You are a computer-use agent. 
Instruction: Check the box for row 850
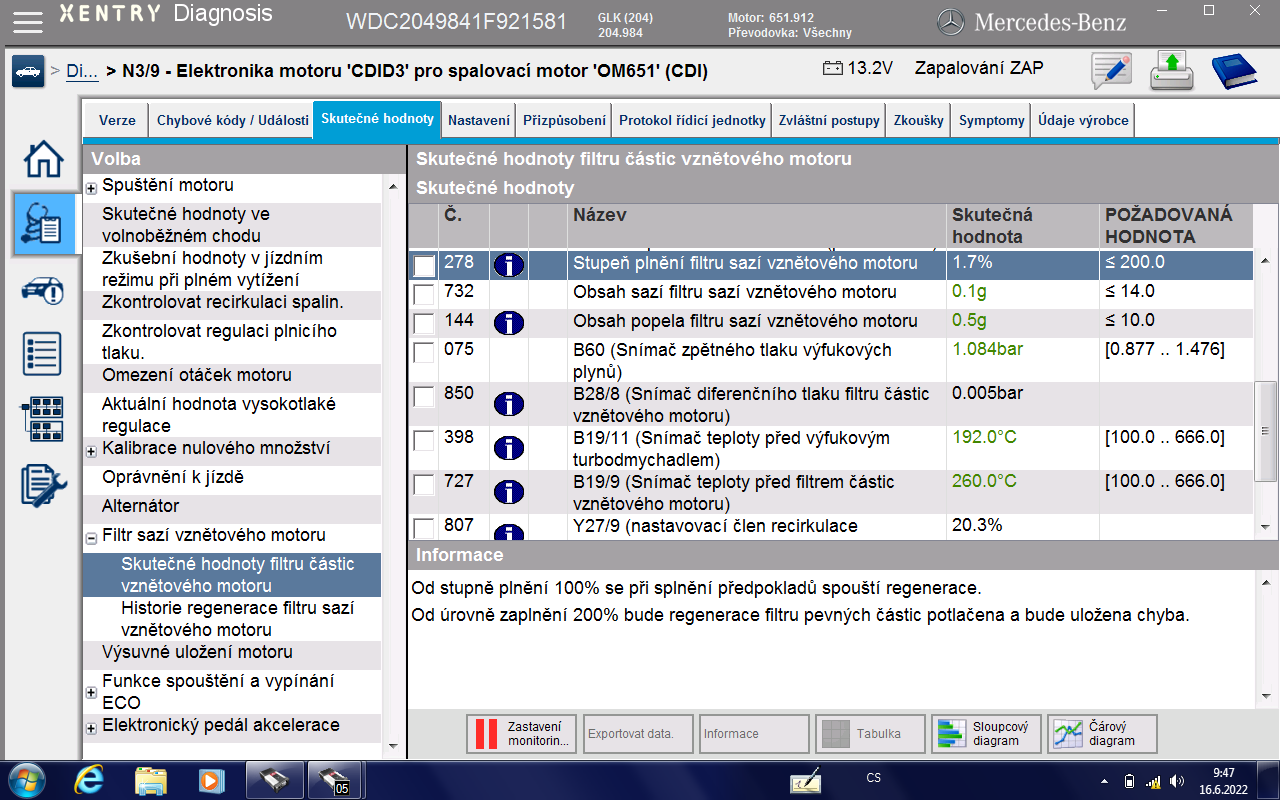tap(424, 396)
